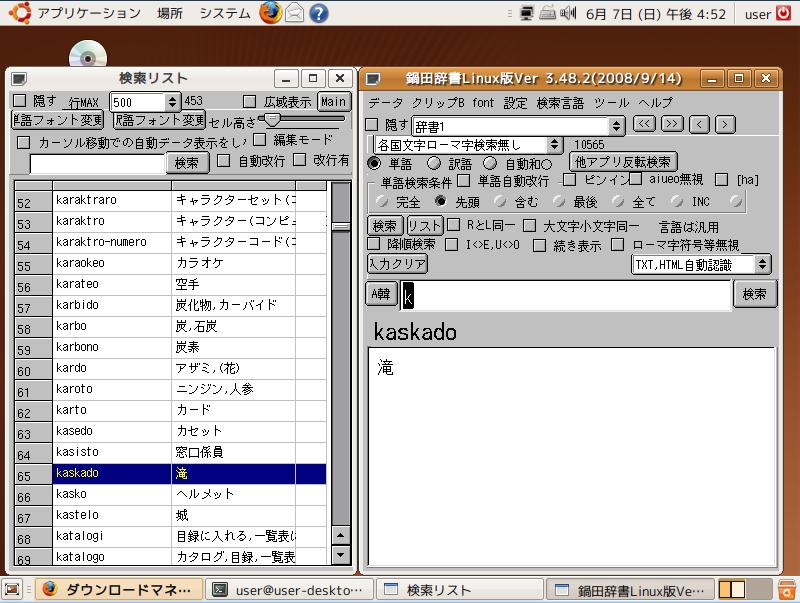This screenshot has height=603, width=800.
Task: Click the 行MAX 500 spinner arrows
Action: 173,103
